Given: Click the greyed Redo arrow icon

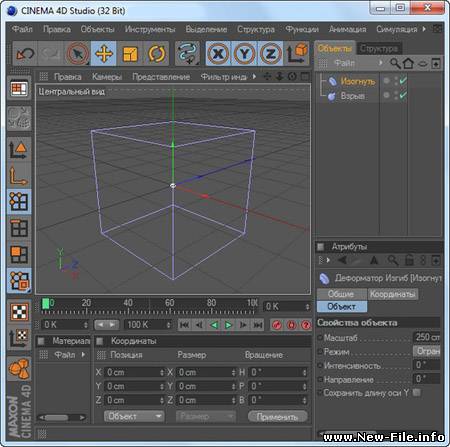Looking at the screenshot, I should (50, 54).
